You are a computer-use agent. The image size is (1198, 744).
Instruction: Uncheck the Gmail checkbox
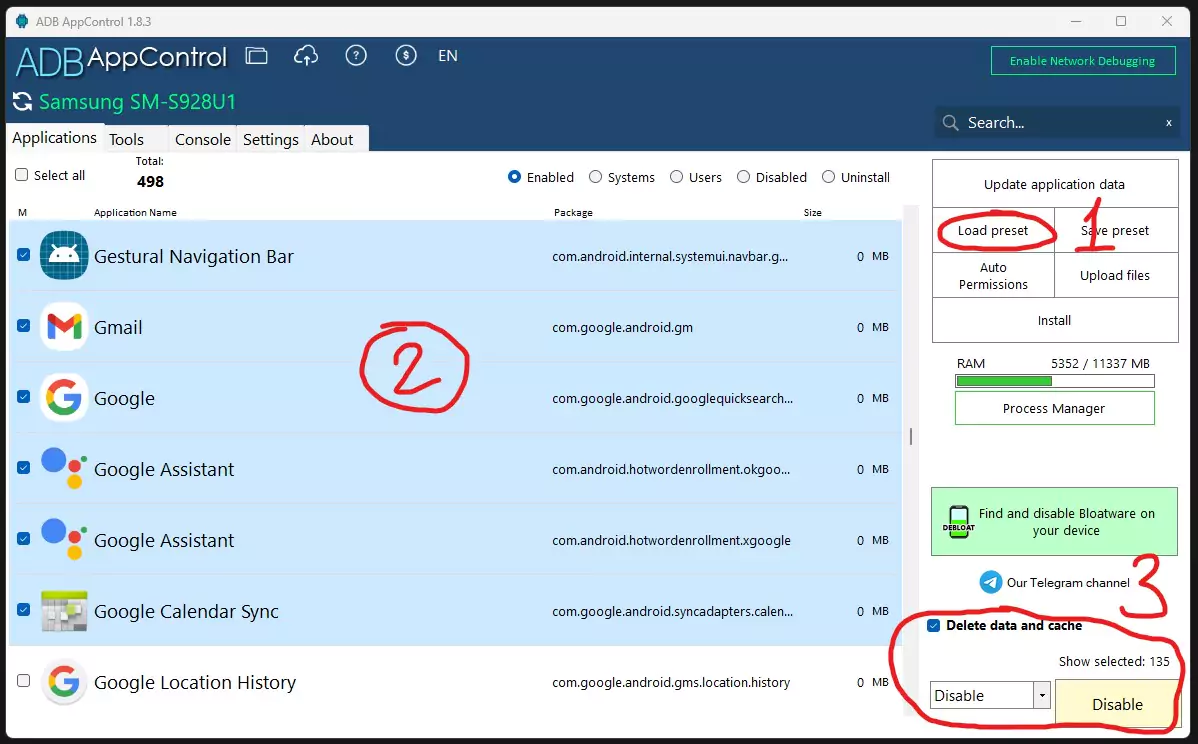click(x=24, y=325)
